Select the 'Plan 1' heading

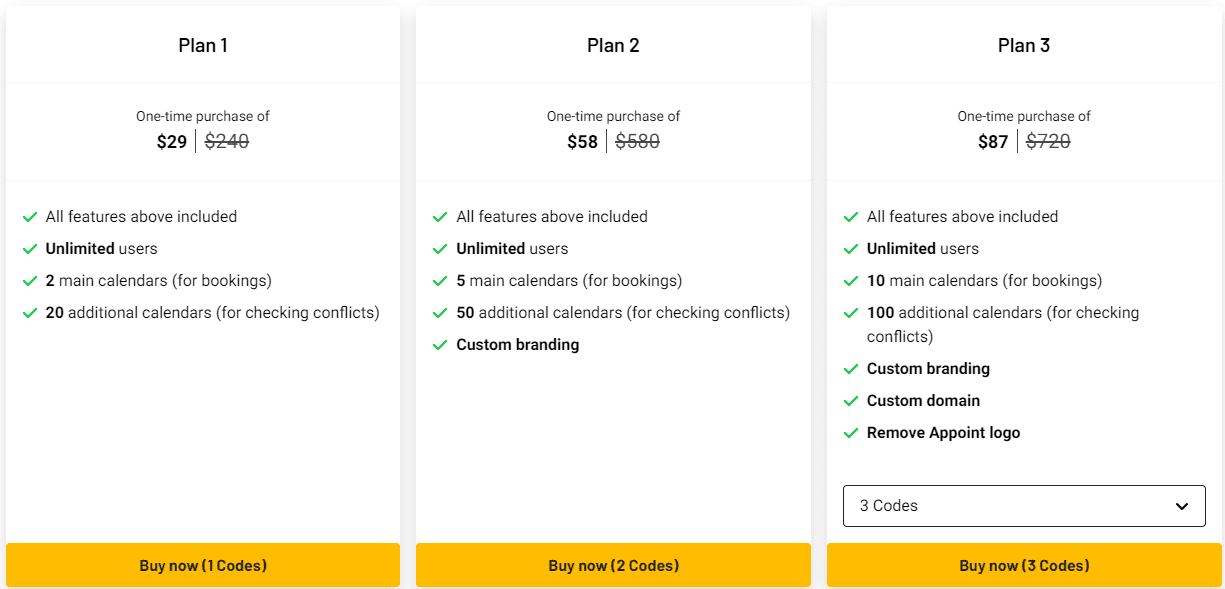coord(203,45)
